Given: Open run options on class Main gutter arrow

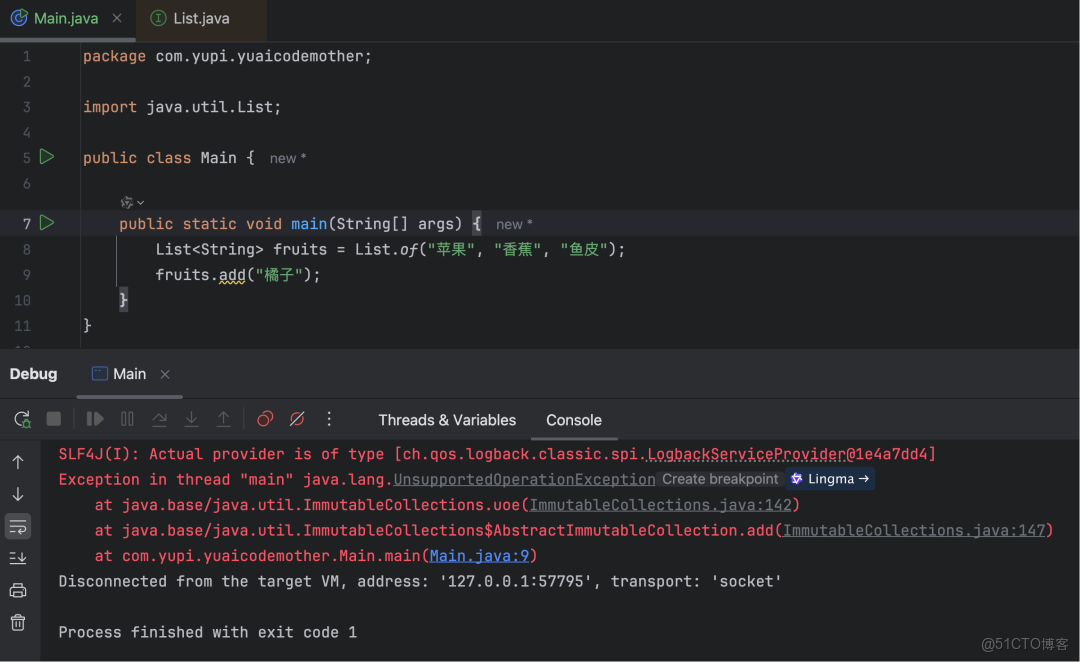Looking at the screenshot, I should [x=46, y=157].
